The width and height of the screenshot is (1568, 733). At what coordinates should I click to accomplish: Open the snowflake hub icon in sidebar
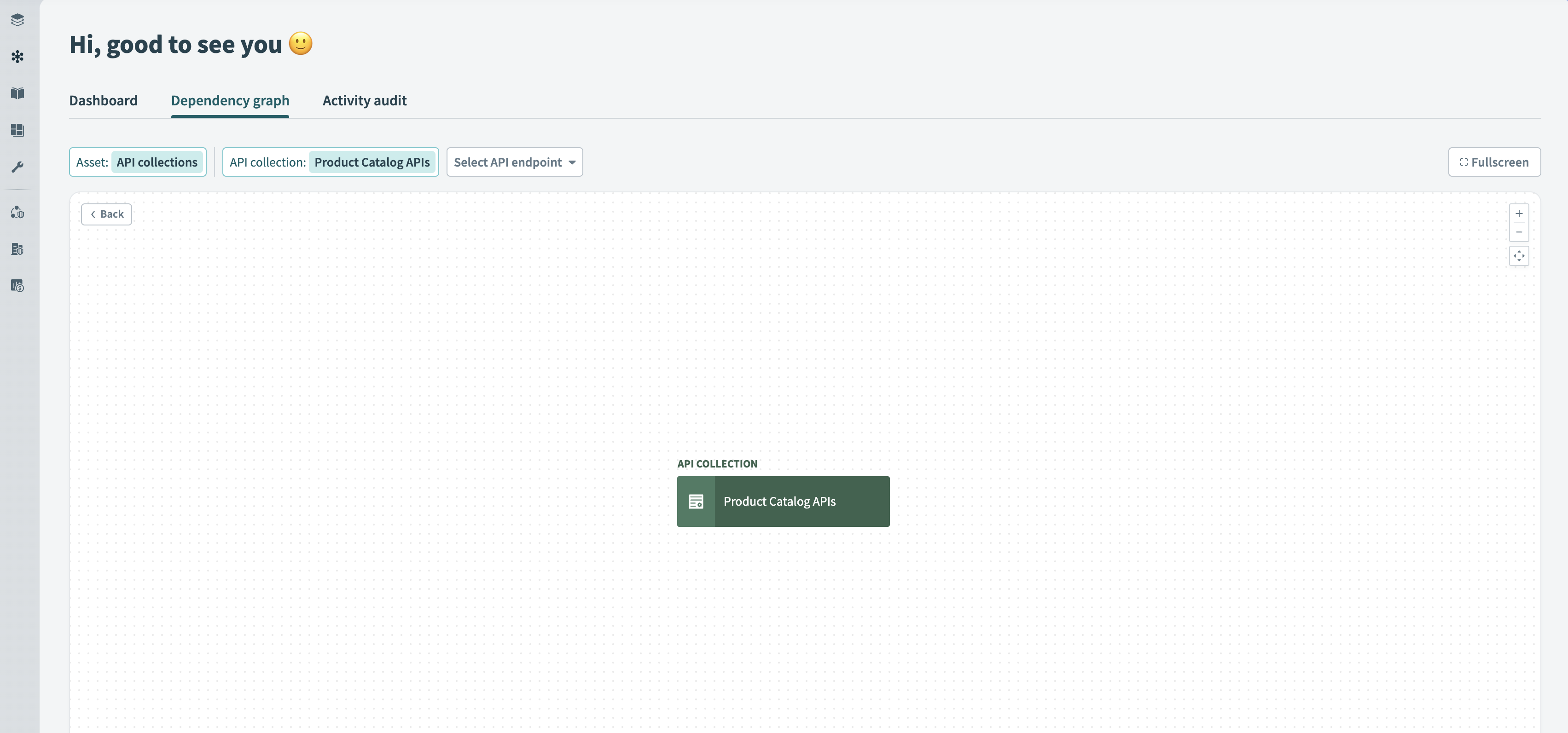point(17,57)
